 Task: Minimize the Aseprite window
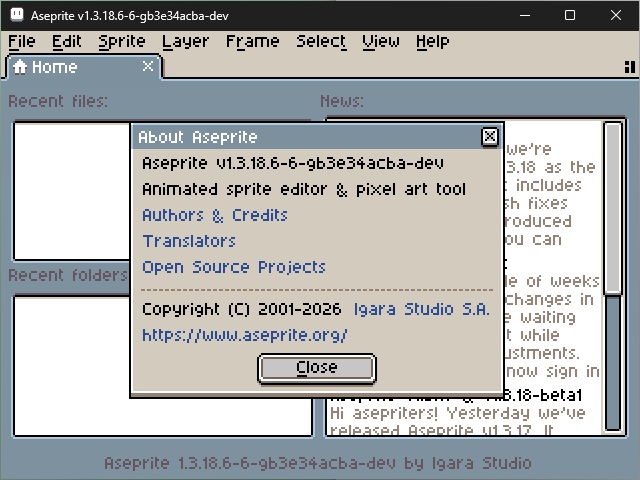click(525, 15)
